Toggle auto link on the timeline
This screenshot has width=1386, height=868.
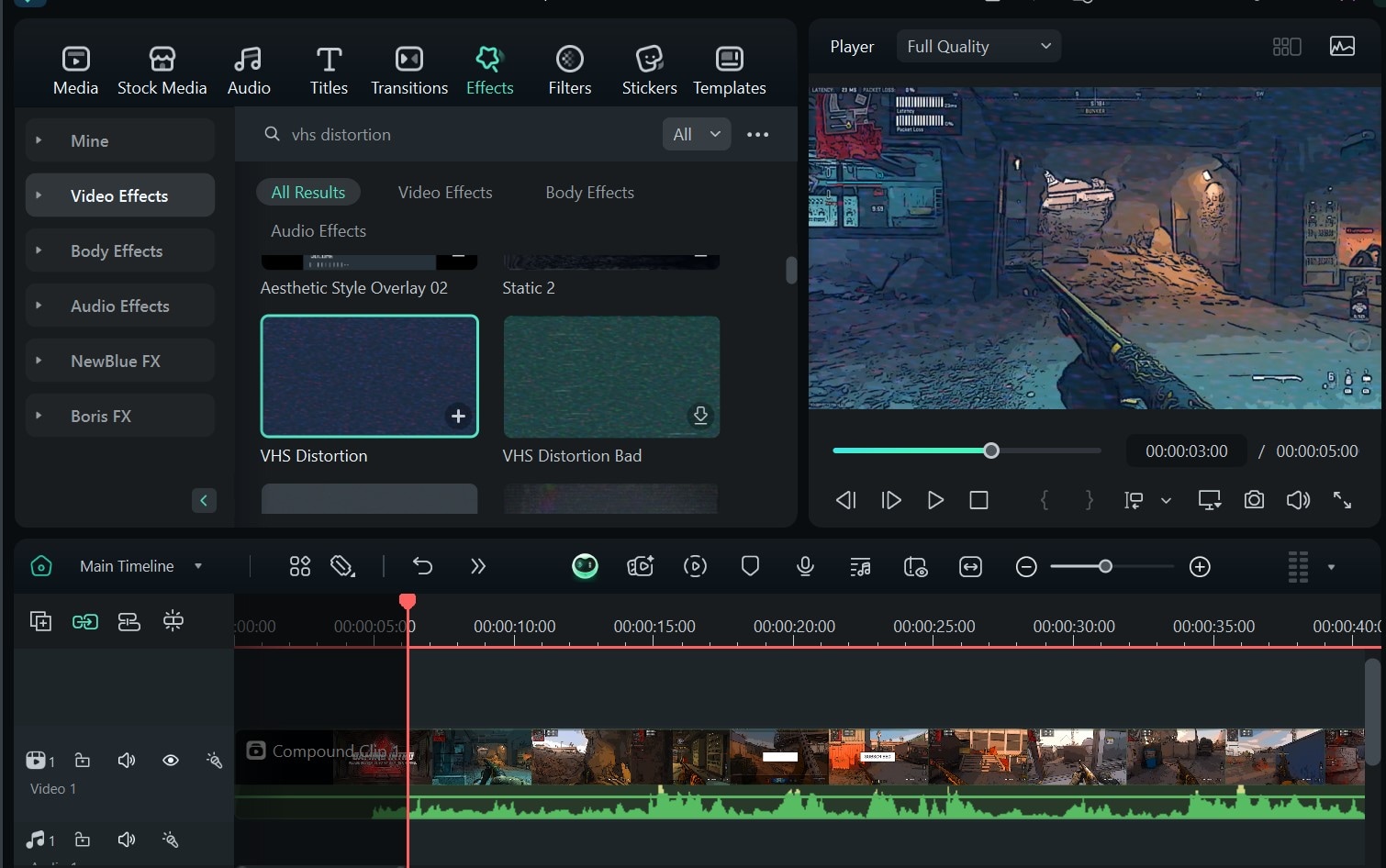[x=84, y=621]
